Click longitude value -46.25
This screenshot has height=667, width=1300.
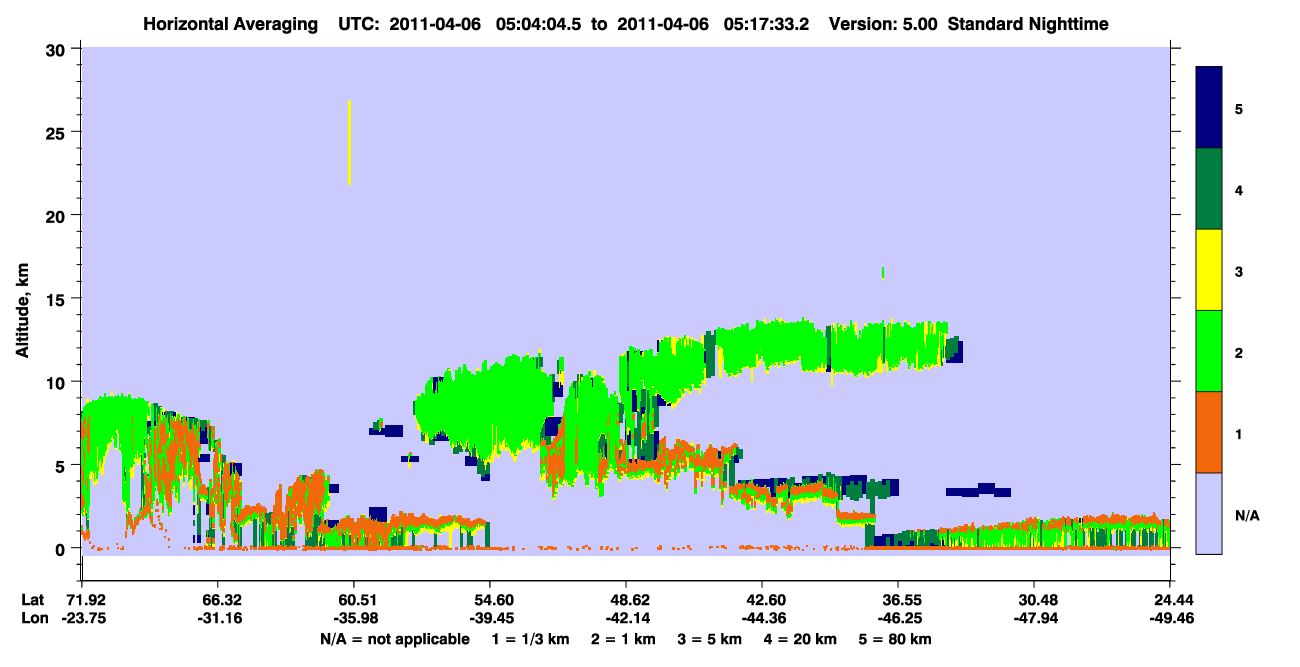click(898, 619)
